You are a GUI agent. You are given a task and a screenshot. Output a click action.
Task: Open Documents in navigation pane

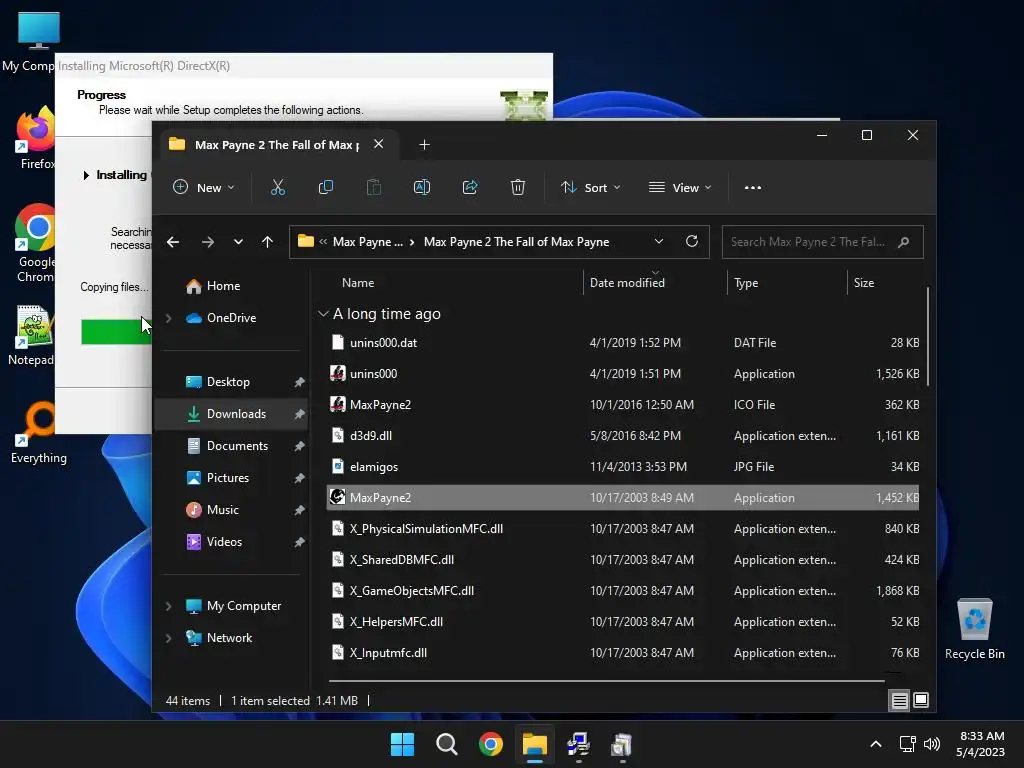[227, 446]
